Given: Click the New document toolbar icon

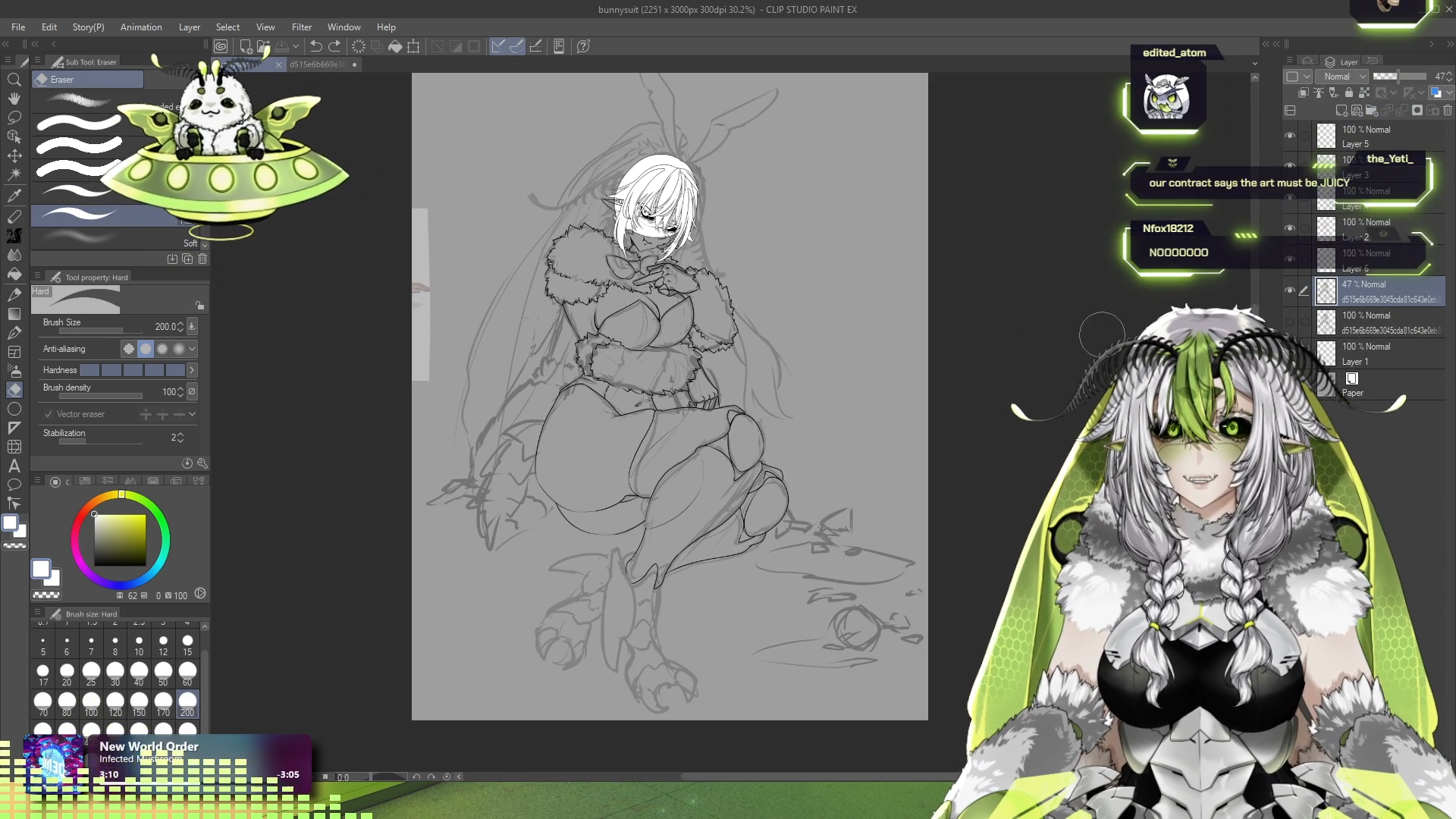Looking at the screenshot, I should (245, 46).
